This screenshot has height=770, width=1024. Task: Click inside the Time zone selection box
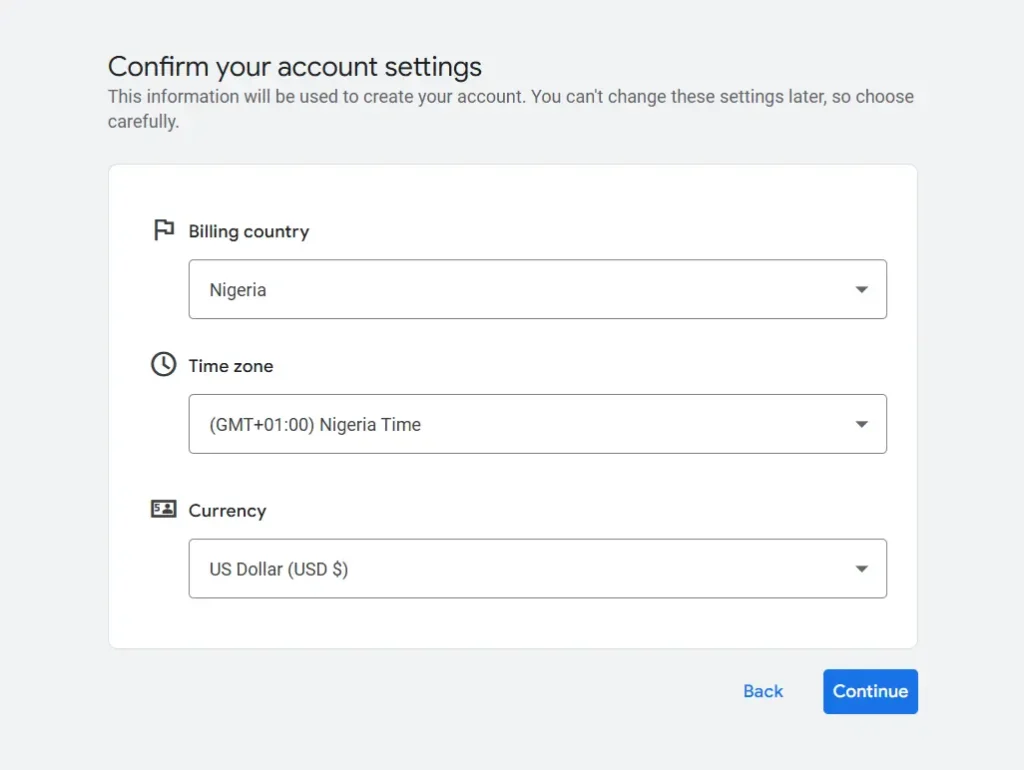click(537, 424)
